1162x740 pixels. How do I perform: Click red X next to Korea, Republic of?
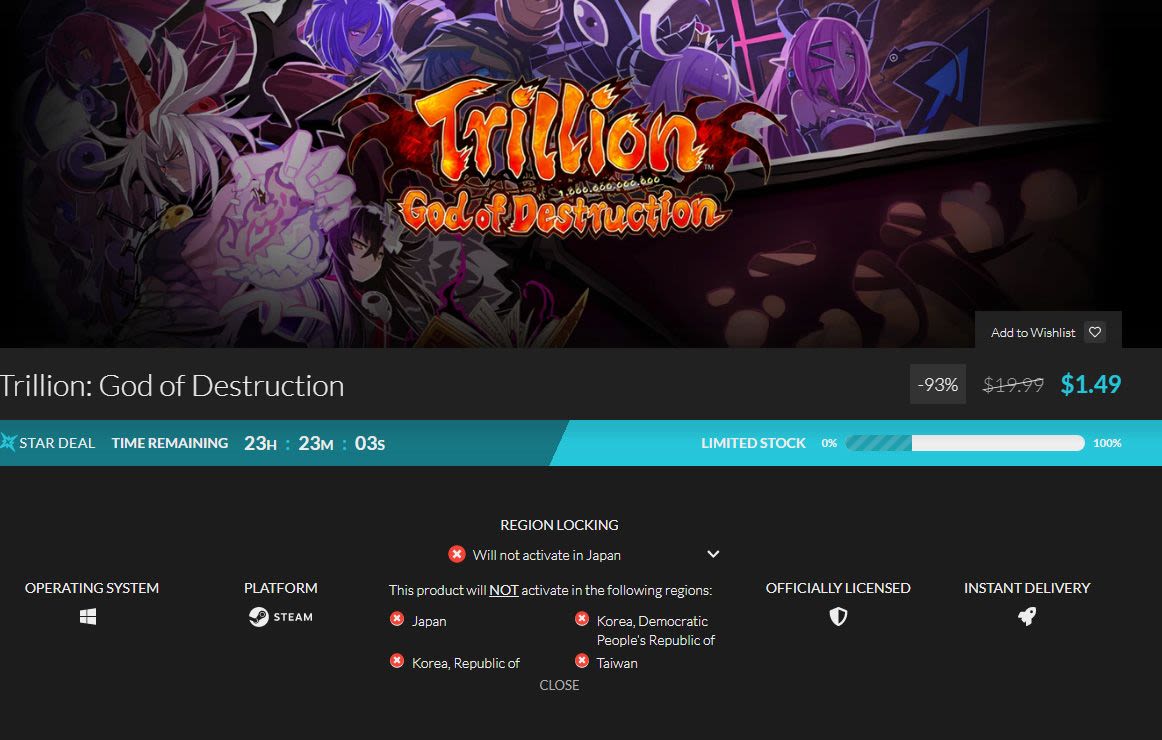pyautogui.click(x=397, y=661)
